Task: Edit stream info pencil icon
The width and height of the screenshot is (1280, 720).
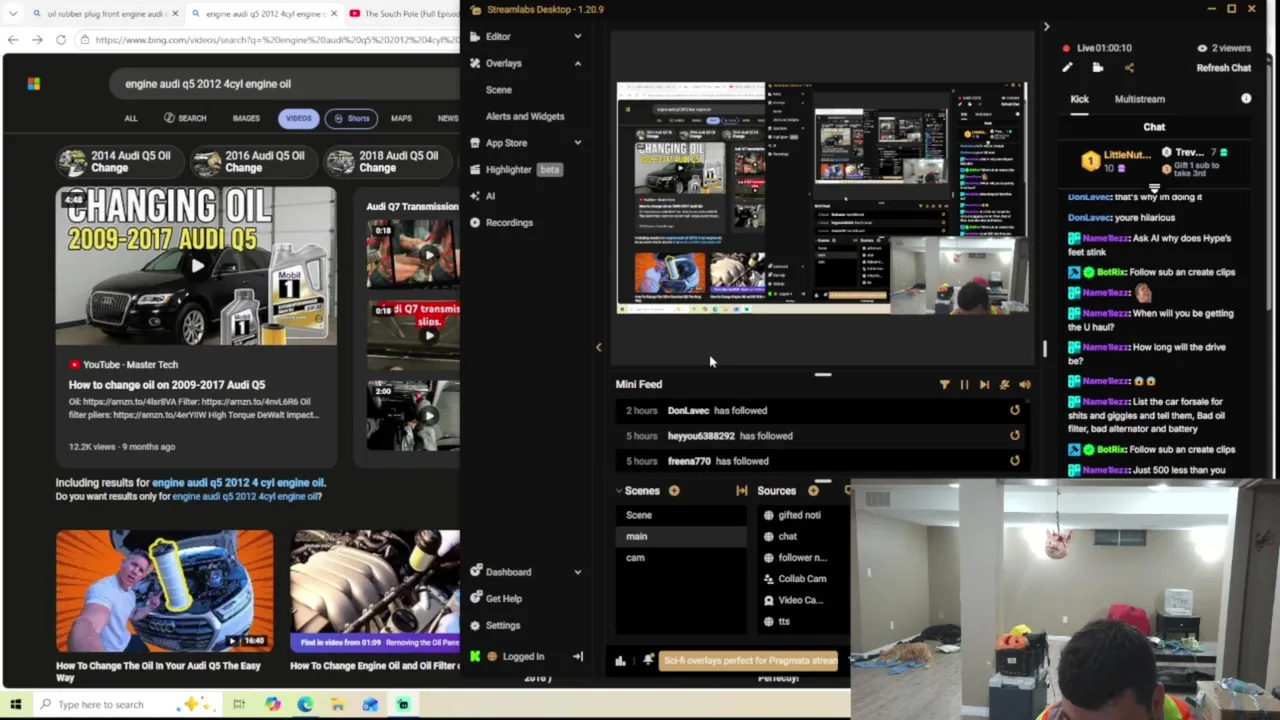Action: click(x=1067, y=68)
